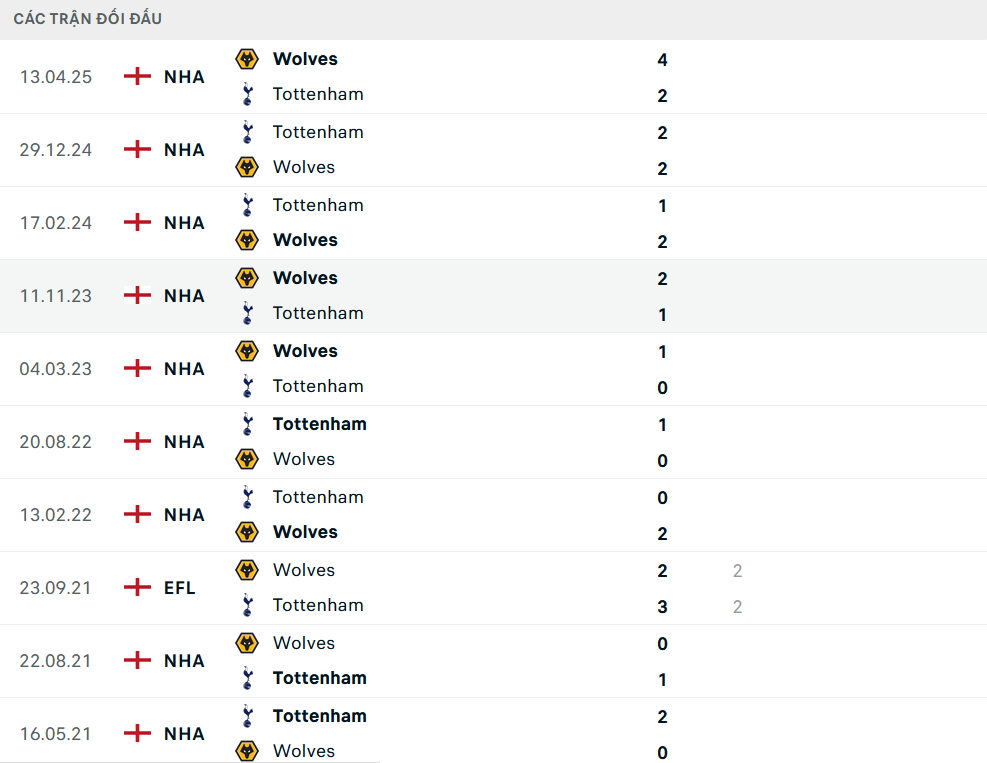The width and height of the screenshot is (987, 763).
Task: Click the Wolves crest in the 16.05.21 match
Action: [x=246, y=751]
